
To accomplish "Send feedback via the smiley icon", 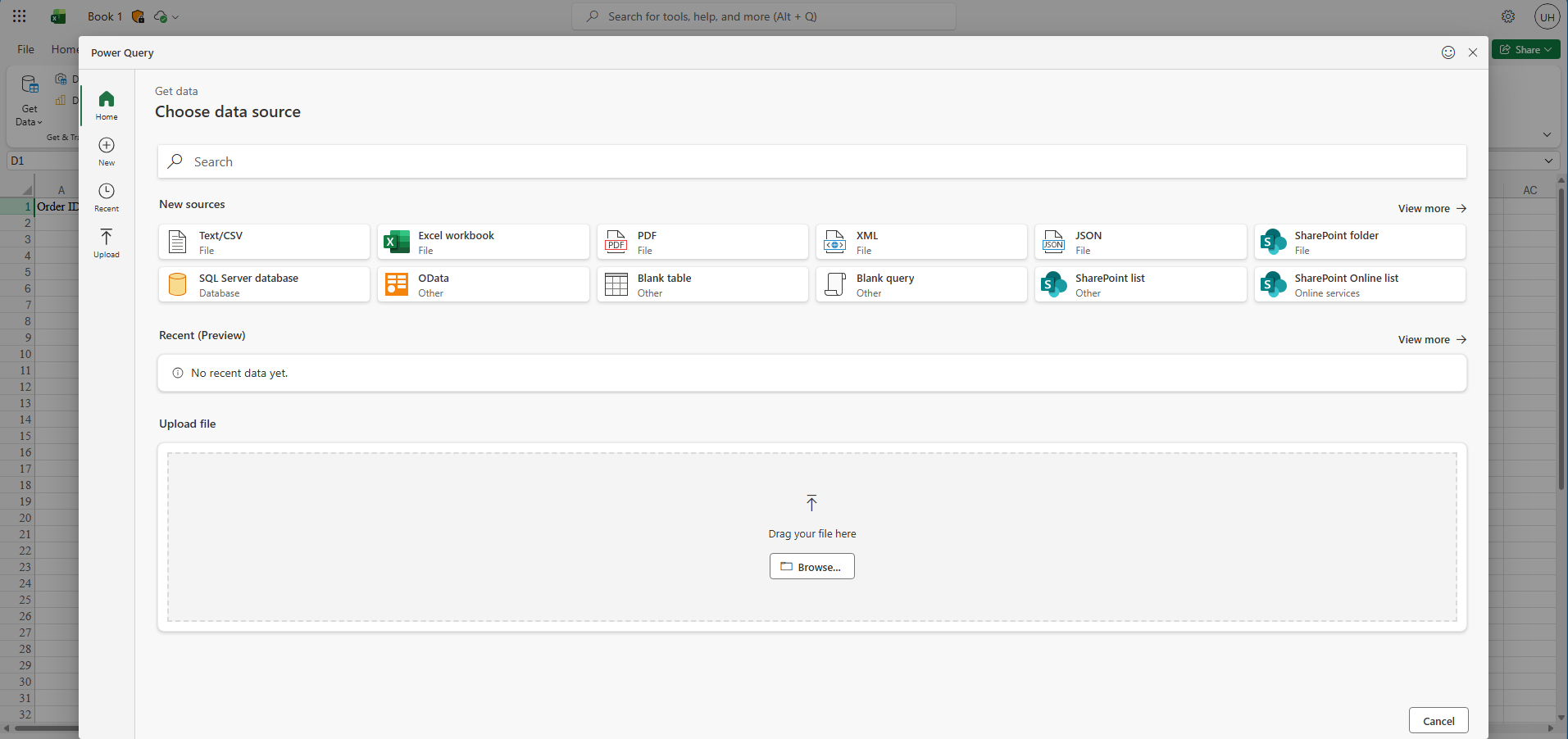I will [x=1448, y=52].
